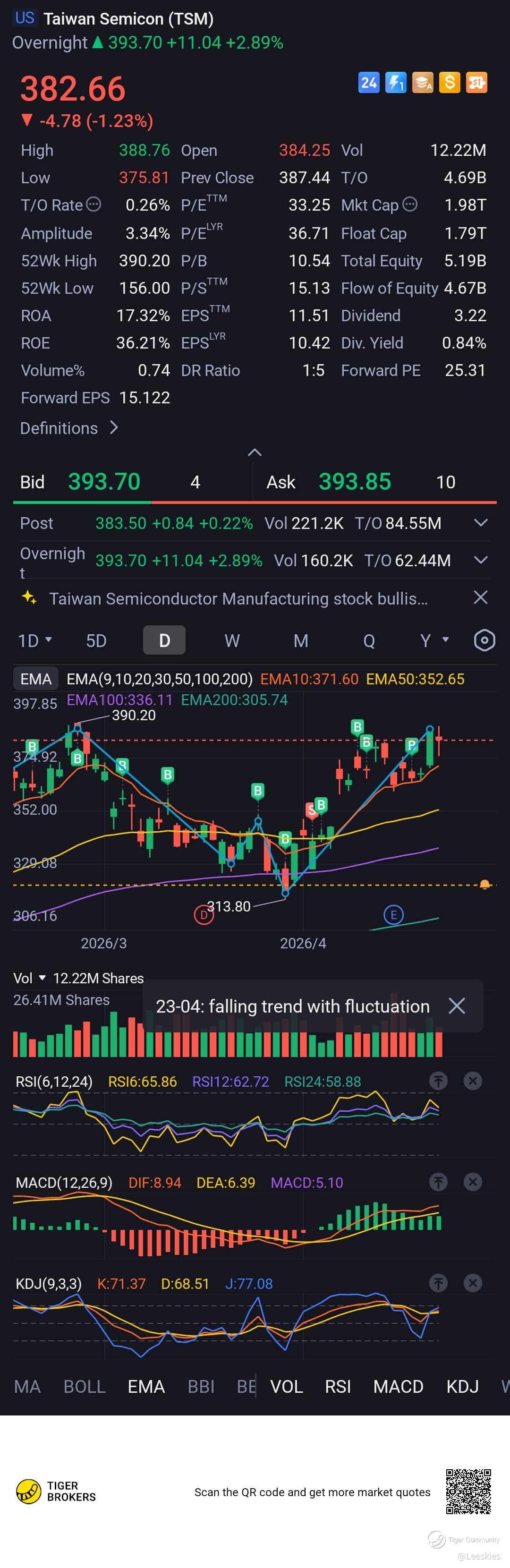Tap the EMA label button on chart
Viewport: 510px width, 1568px height.
coord(36,679)
